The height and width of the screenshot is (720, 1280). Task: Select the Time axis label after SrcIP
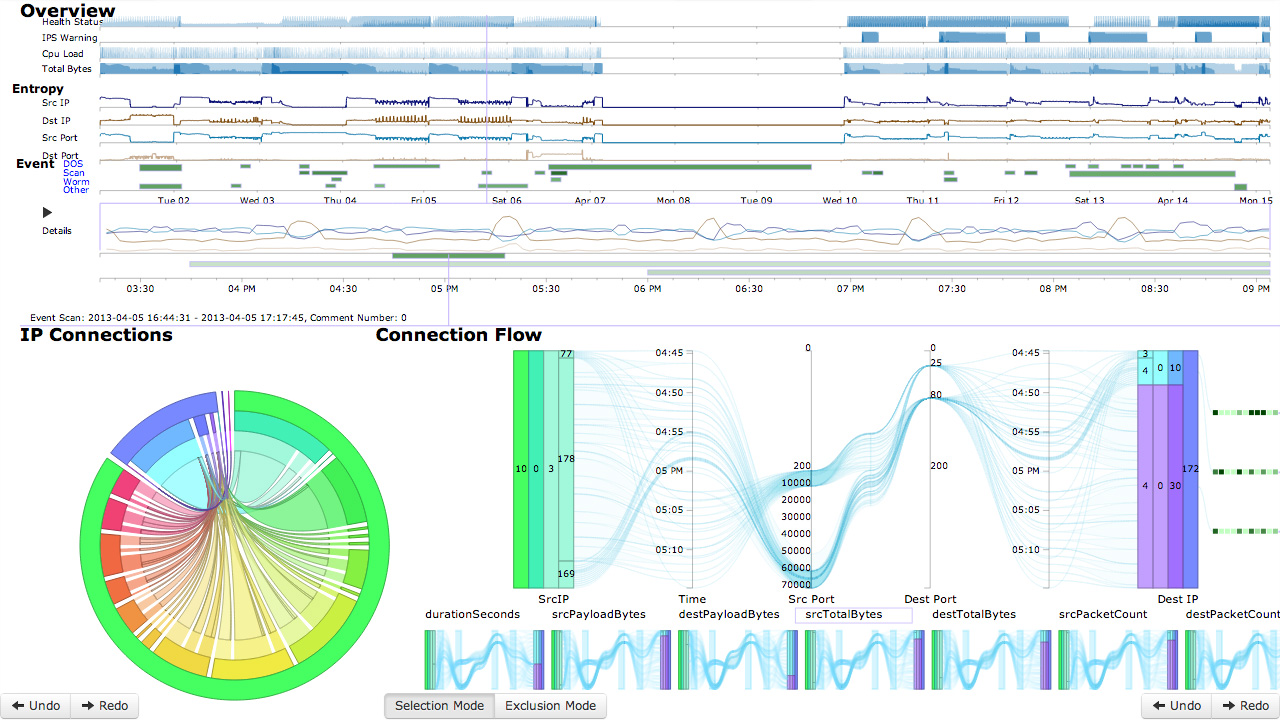pyautogui.click(x=692, y=599)
